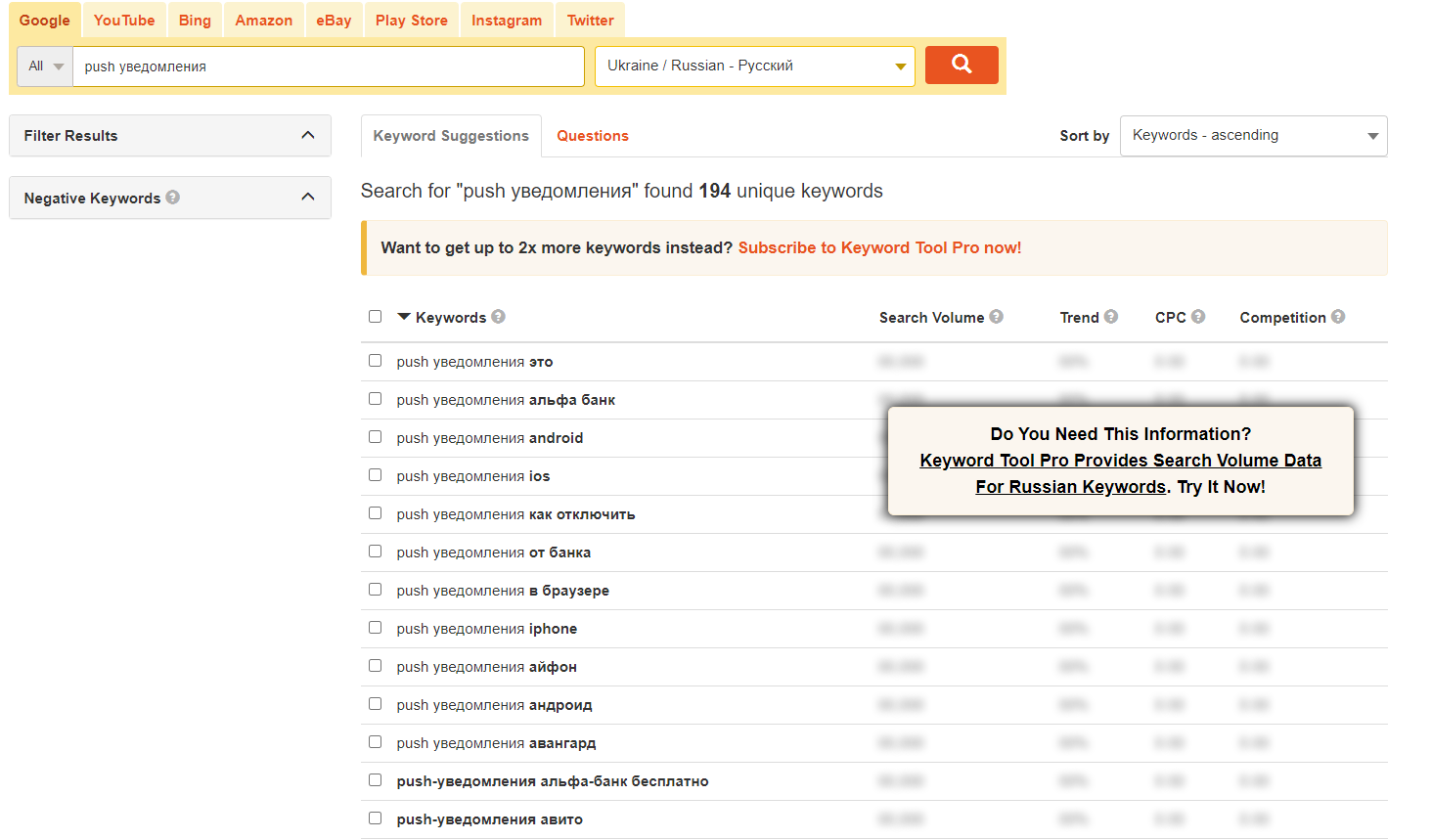This screenshot has height=840, width=1431.
Task: Open the 'All' search type selector
Action: [45, 66]
